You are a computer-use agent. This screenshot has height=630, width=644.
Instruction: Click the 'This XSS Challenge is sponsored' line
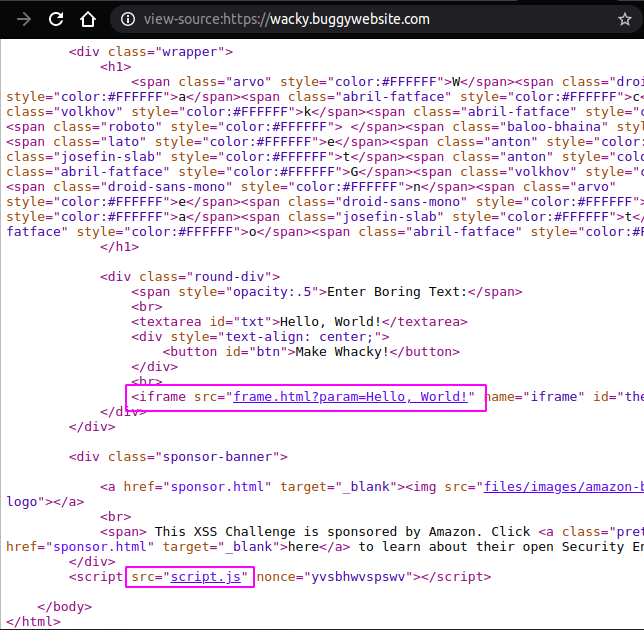coord(372,532)
